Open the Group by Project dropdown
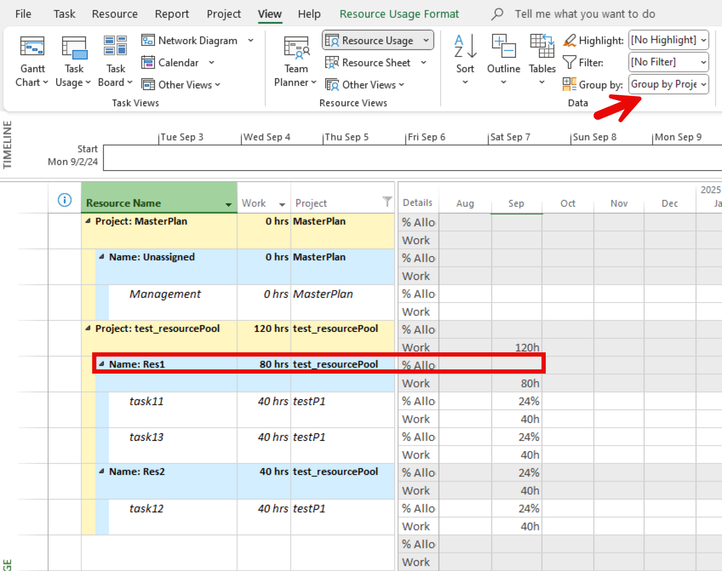Viewport: 722px width, 571px height. (x=704, y=84)
